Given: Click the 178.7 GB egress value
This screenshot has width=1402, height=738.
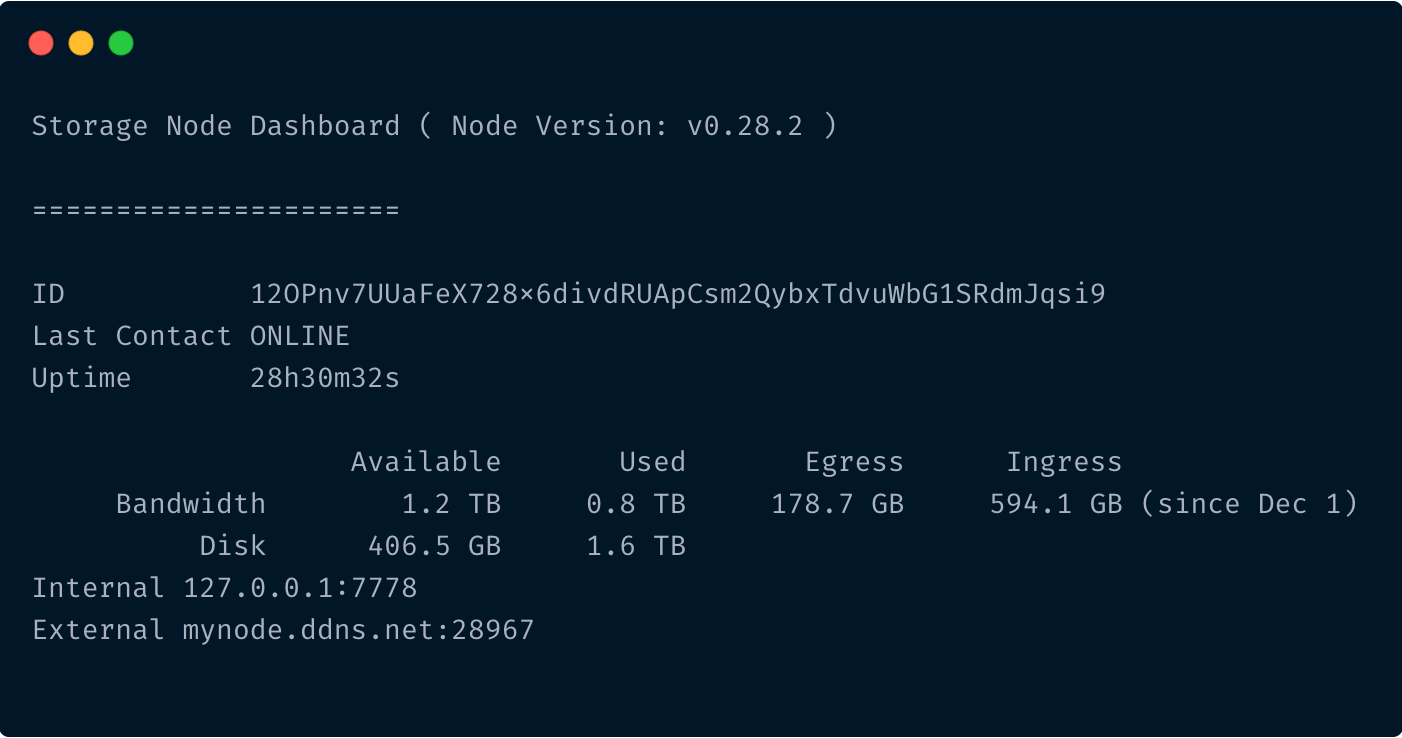Looking at the screenshot, I should point(837,504).
